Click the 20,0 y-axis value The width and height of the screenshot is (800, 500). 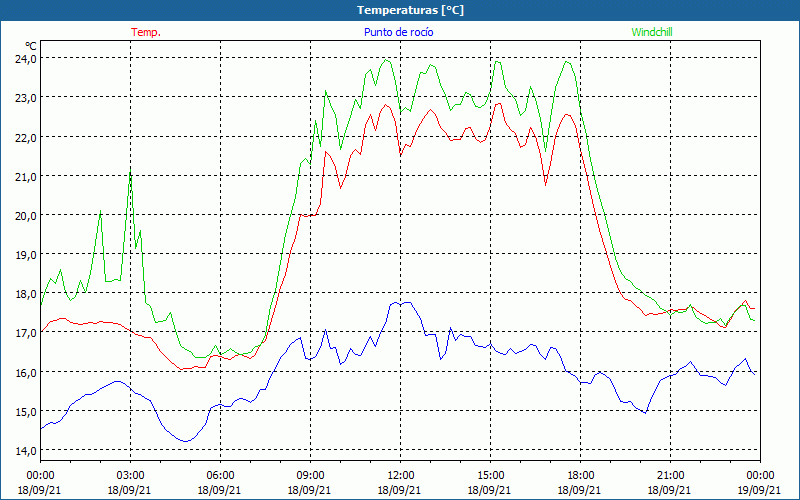point(26,215)
